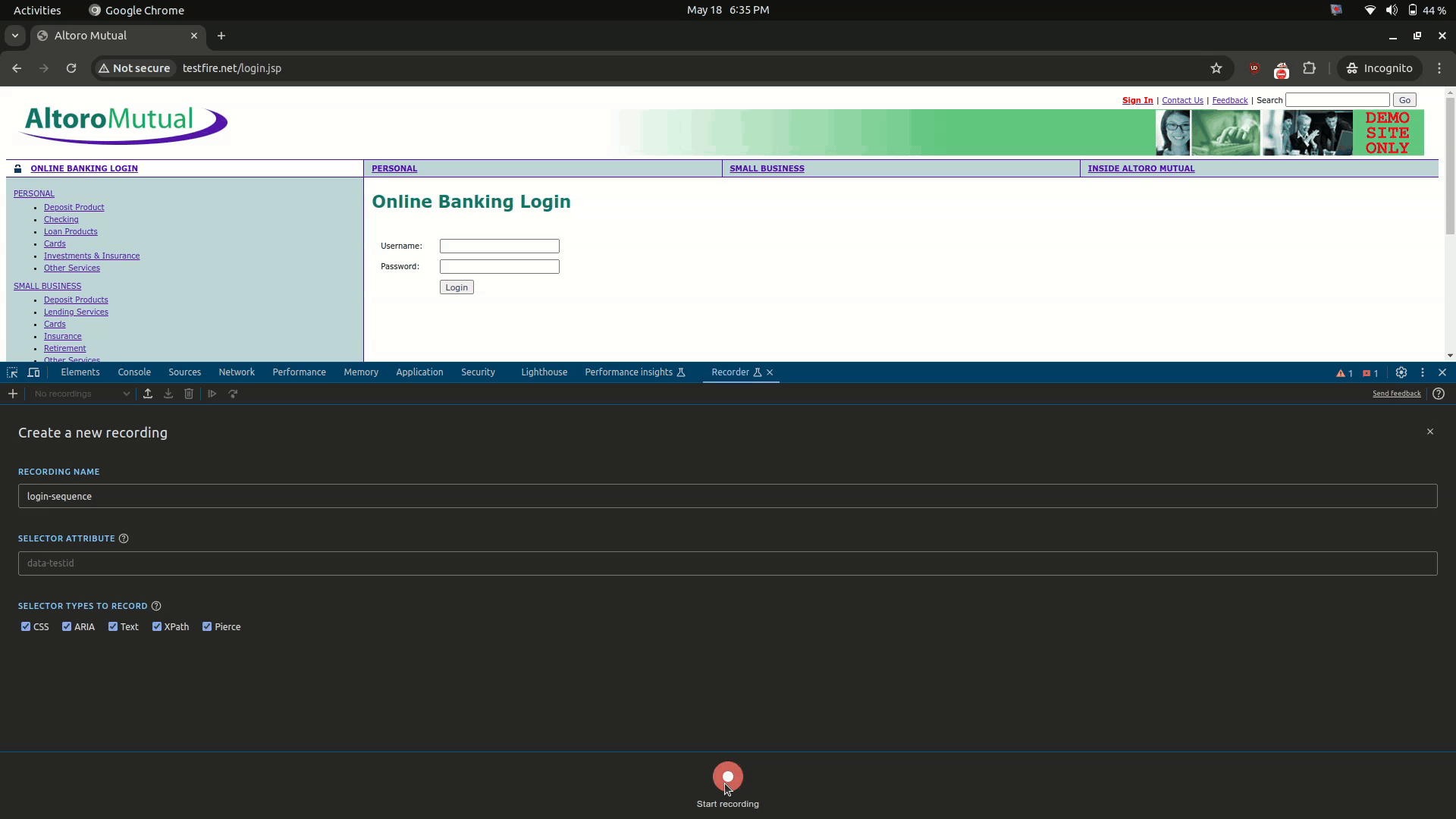Click the download recording icon
The image size is (1456, 819).
[x=168, y=393]
